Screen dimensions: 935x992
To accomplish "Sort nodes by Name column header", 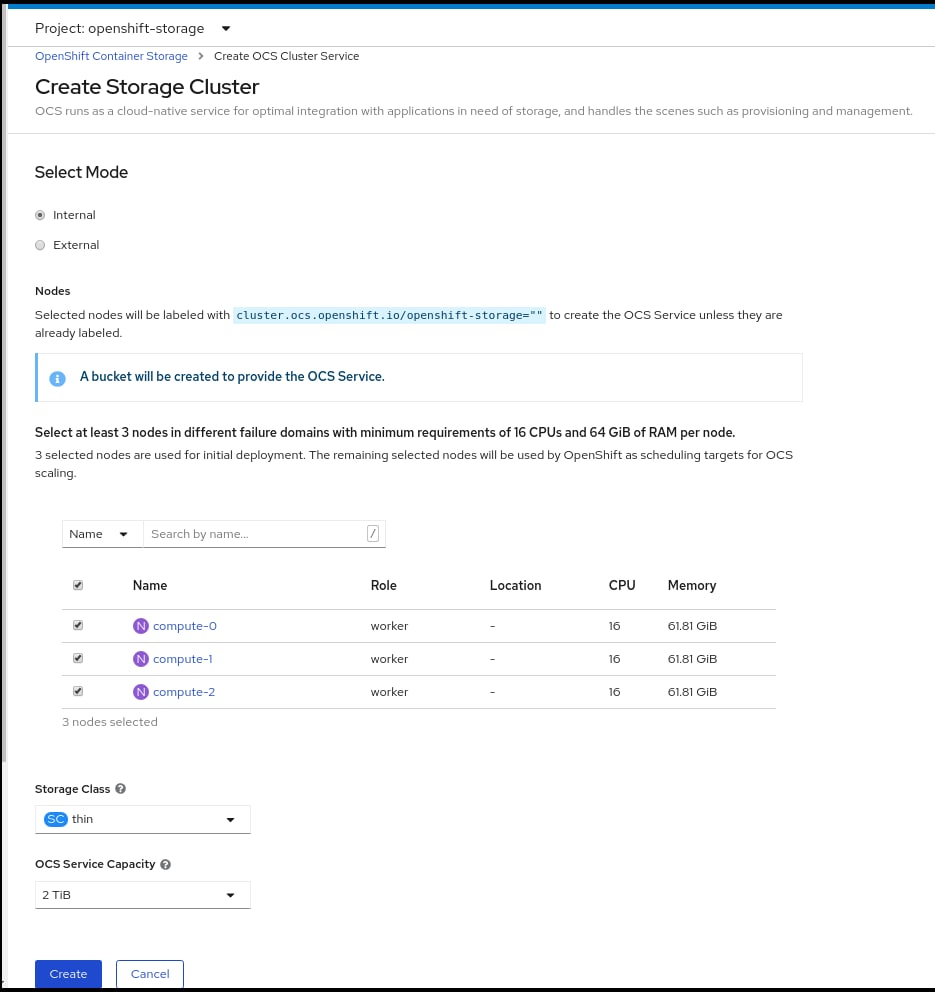I will [150, 585].
